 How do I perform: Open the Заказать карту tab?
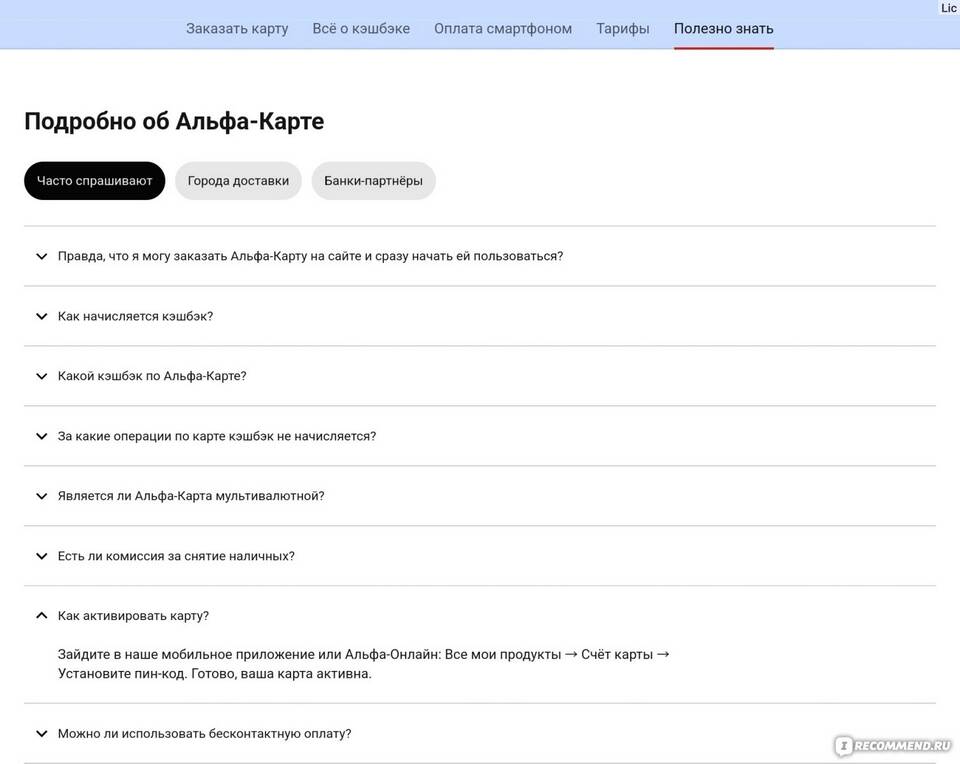click(237, 29)
